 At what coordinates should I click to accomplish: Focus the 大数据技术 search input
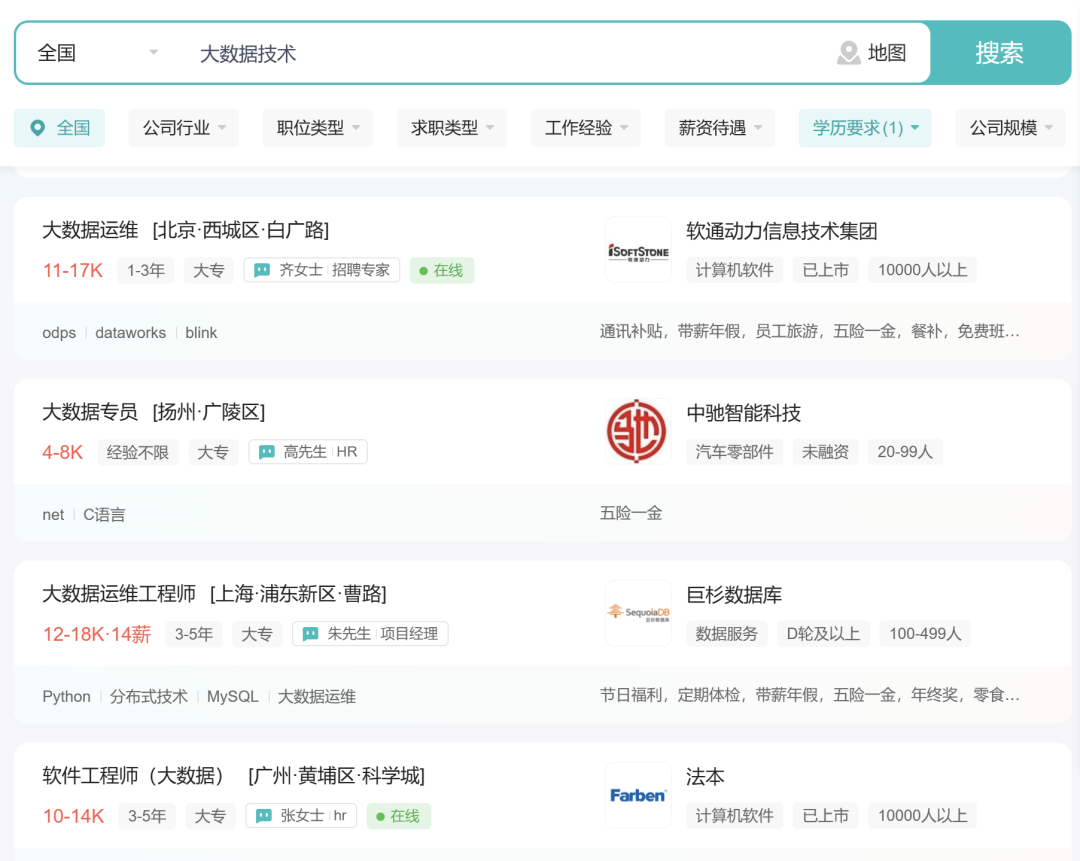point(503,53)
